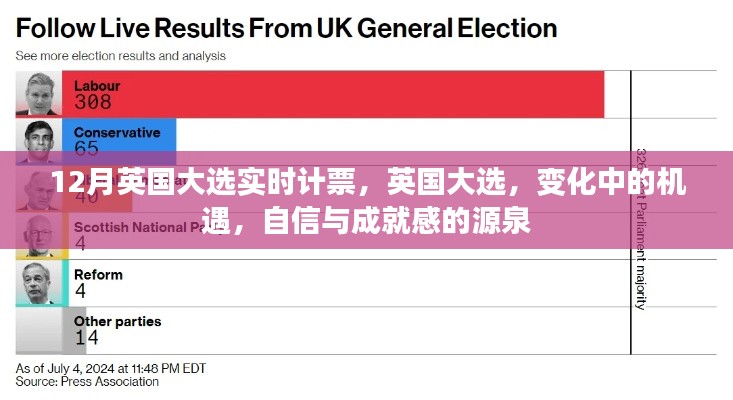Viewport: 733px width, 400px height.
Task: Select the Reform leader portrait photo
Action: click(38, 283)
